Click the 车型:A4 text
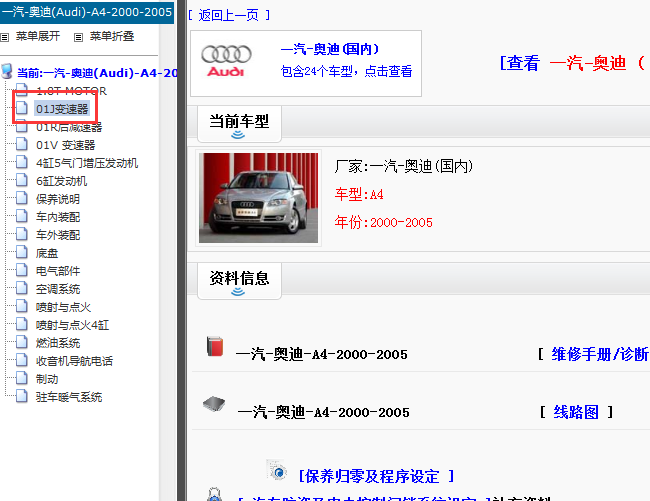This screenshot has width=650, height=501. pyautogui.click(x=359, y=194)
